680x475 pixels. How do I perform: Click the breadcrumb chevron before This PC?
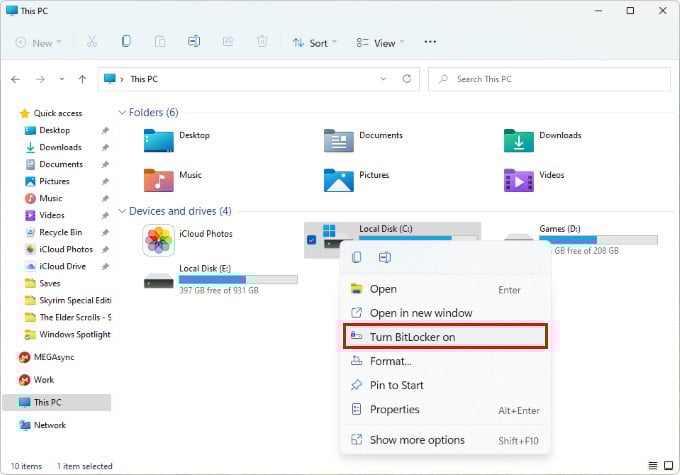coord(122,79)
